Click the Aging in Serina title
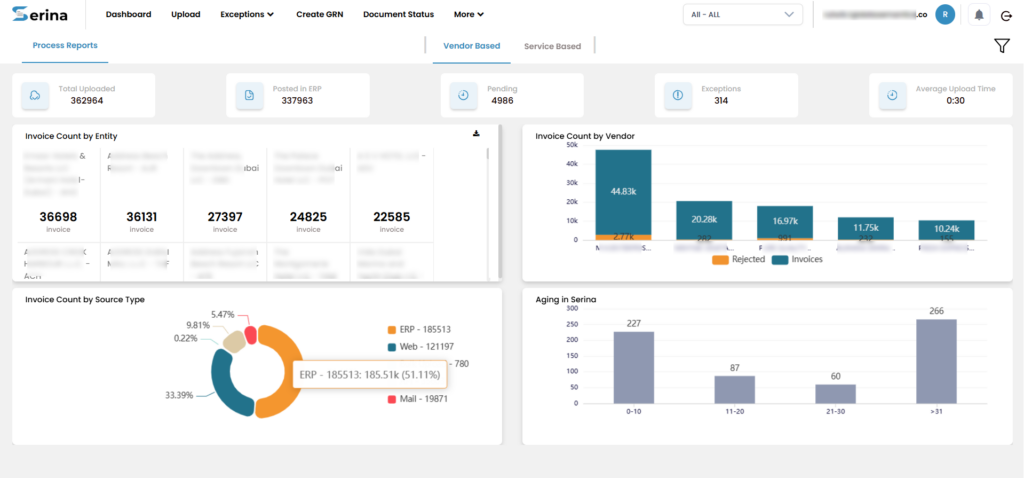1024x478 pixels. coord(566,299)
